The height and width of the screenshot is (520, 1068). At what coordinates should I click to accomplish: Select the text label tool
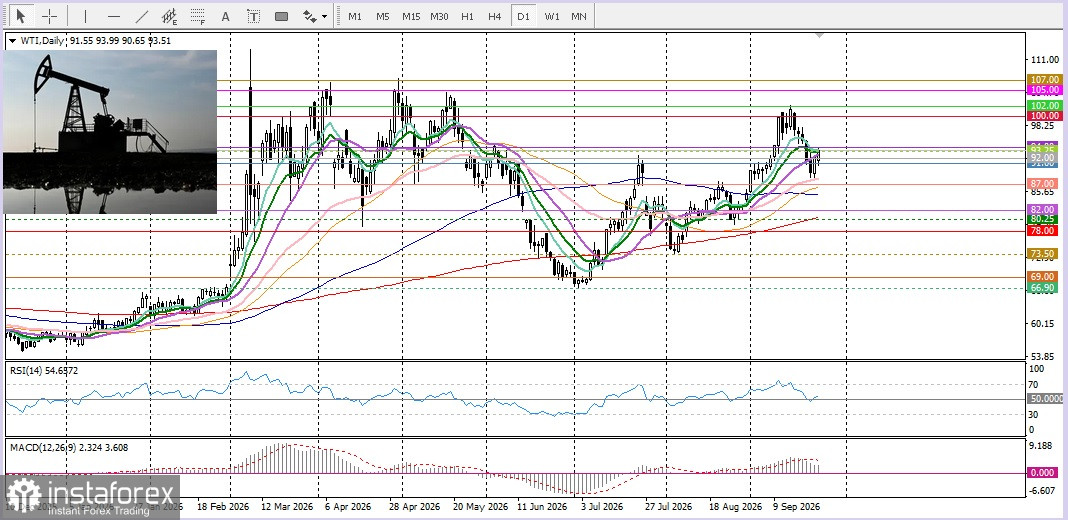253,16
